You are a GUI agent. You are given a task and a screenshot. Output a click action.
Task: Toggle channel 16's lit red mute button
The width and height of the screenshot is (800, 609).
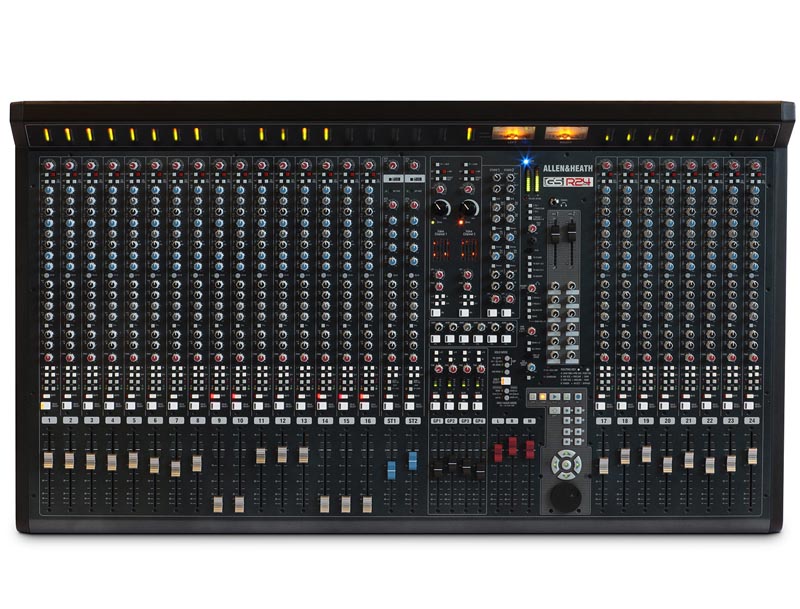pyautogui.click(x=364, y=396)
